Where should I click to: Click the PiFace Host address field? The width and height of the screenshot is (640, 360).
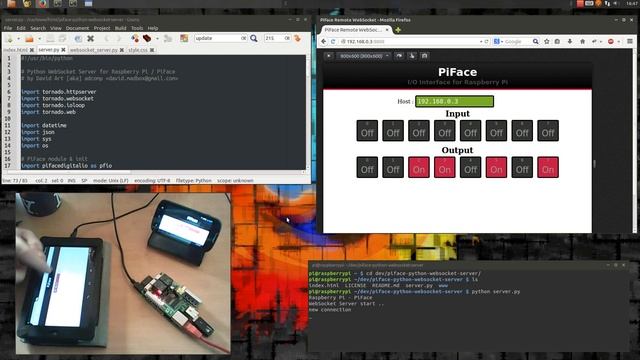pyautogui.click(x=454, y=101)
